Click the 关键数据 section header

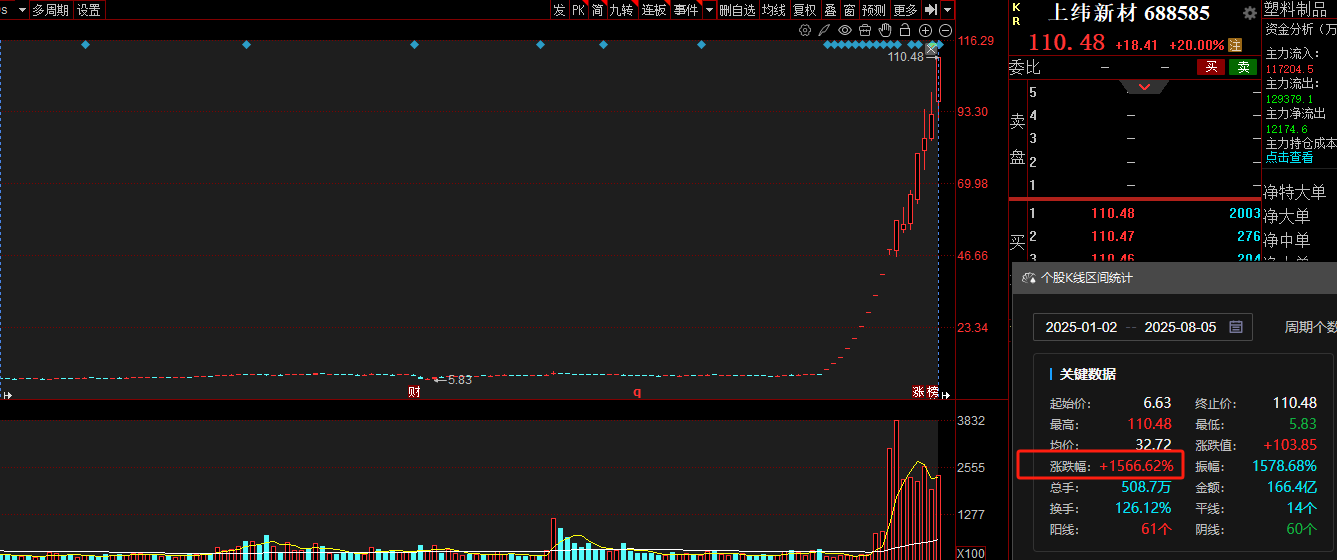click(1088, 374)
